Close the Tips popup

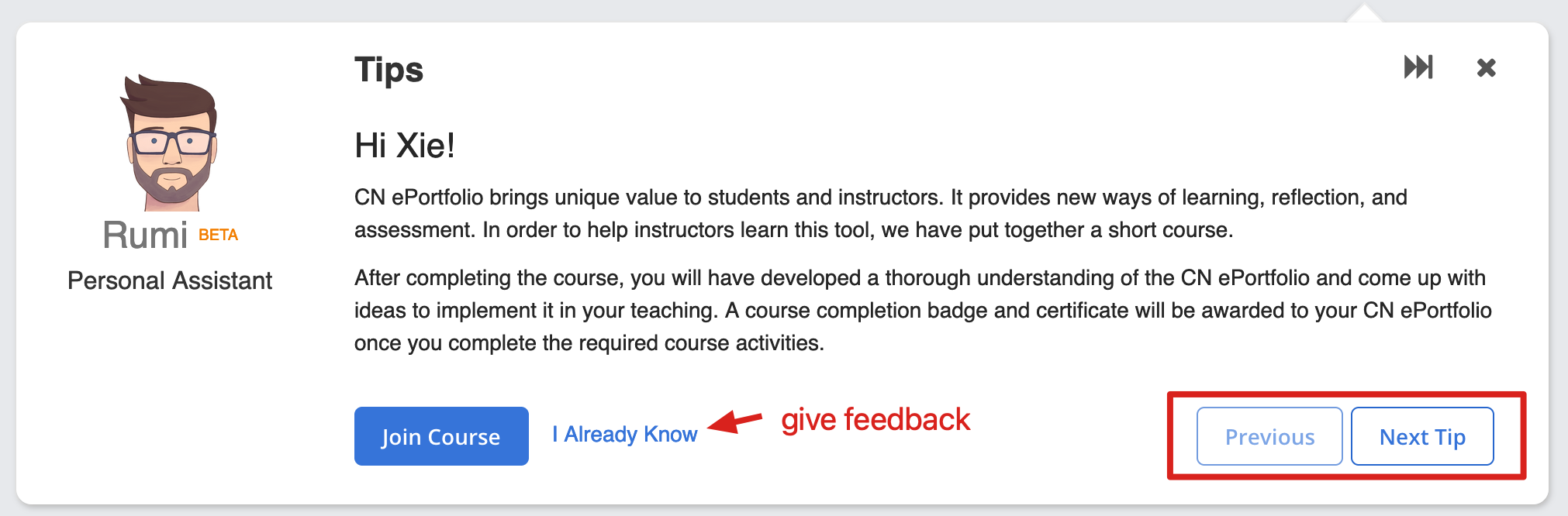1486,68
